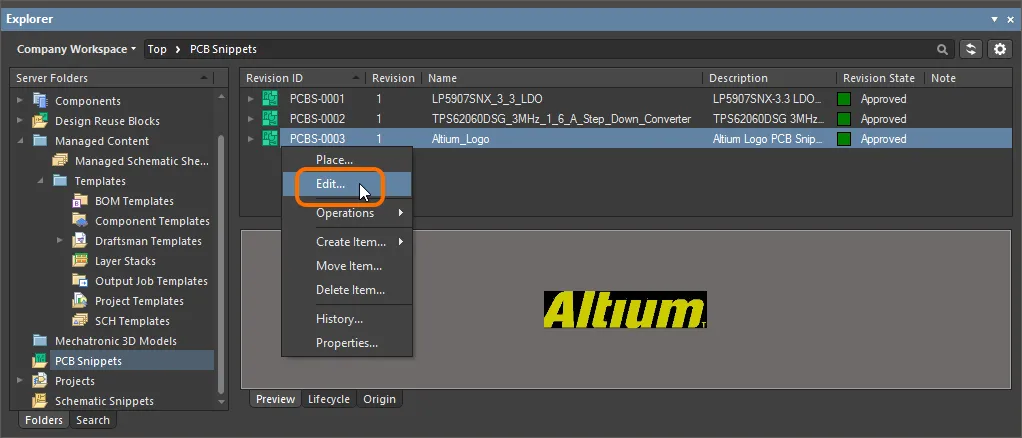Expand the PCBS-0003 row
1022x438 pixels.
(x=251, y=139)
